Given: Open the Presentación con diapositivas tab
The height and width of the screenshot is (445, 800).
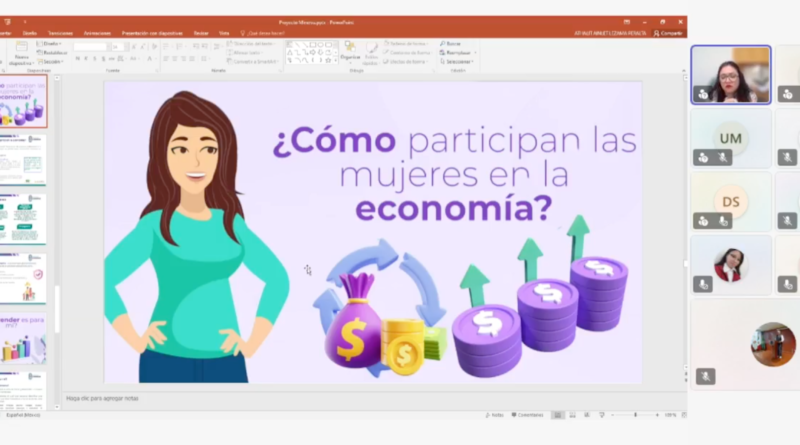Looking at the screenshot, I should coord(154,32).
